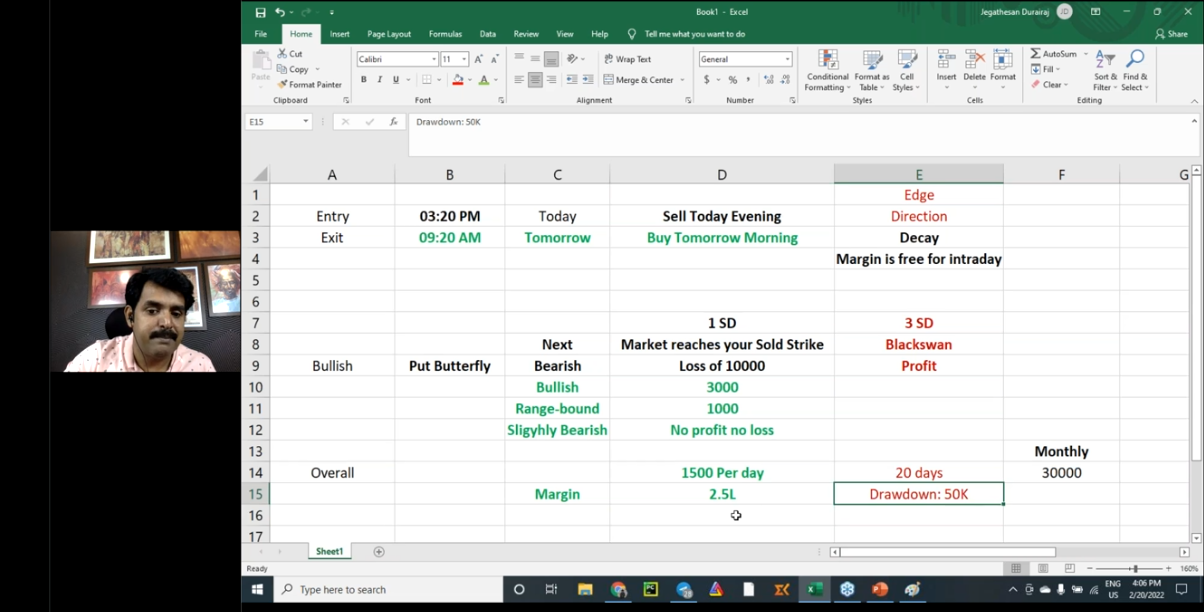The image size is (1204, 612).
Task: Open the font size dropdown
Action: (463, 58)
